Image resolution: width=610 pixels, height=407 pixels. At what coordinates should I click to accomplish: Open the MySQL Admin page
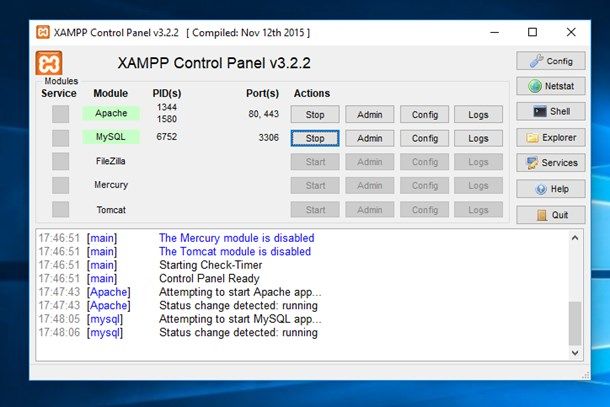370,139
